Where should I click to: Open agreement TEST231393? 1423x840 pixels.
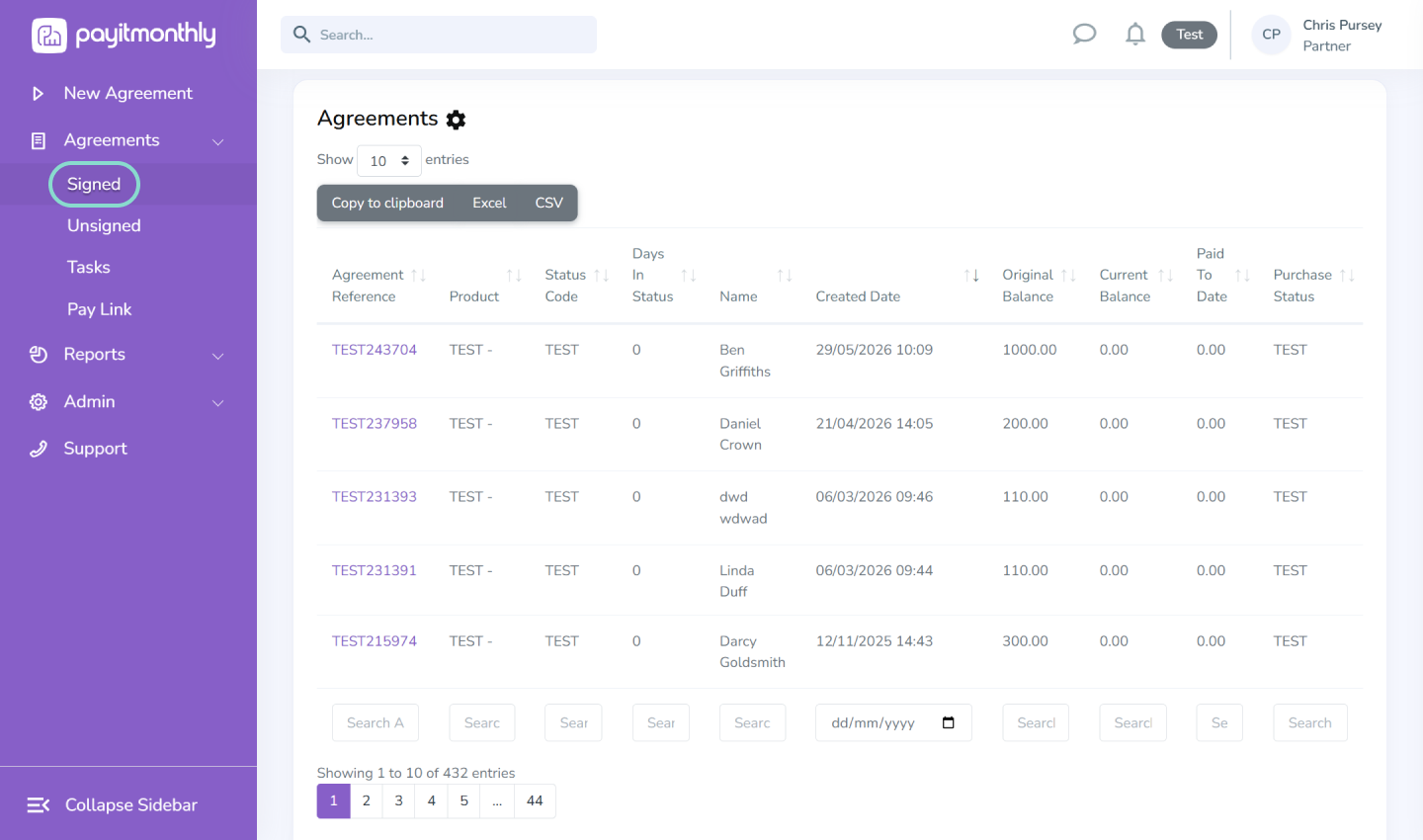point(375,497)
